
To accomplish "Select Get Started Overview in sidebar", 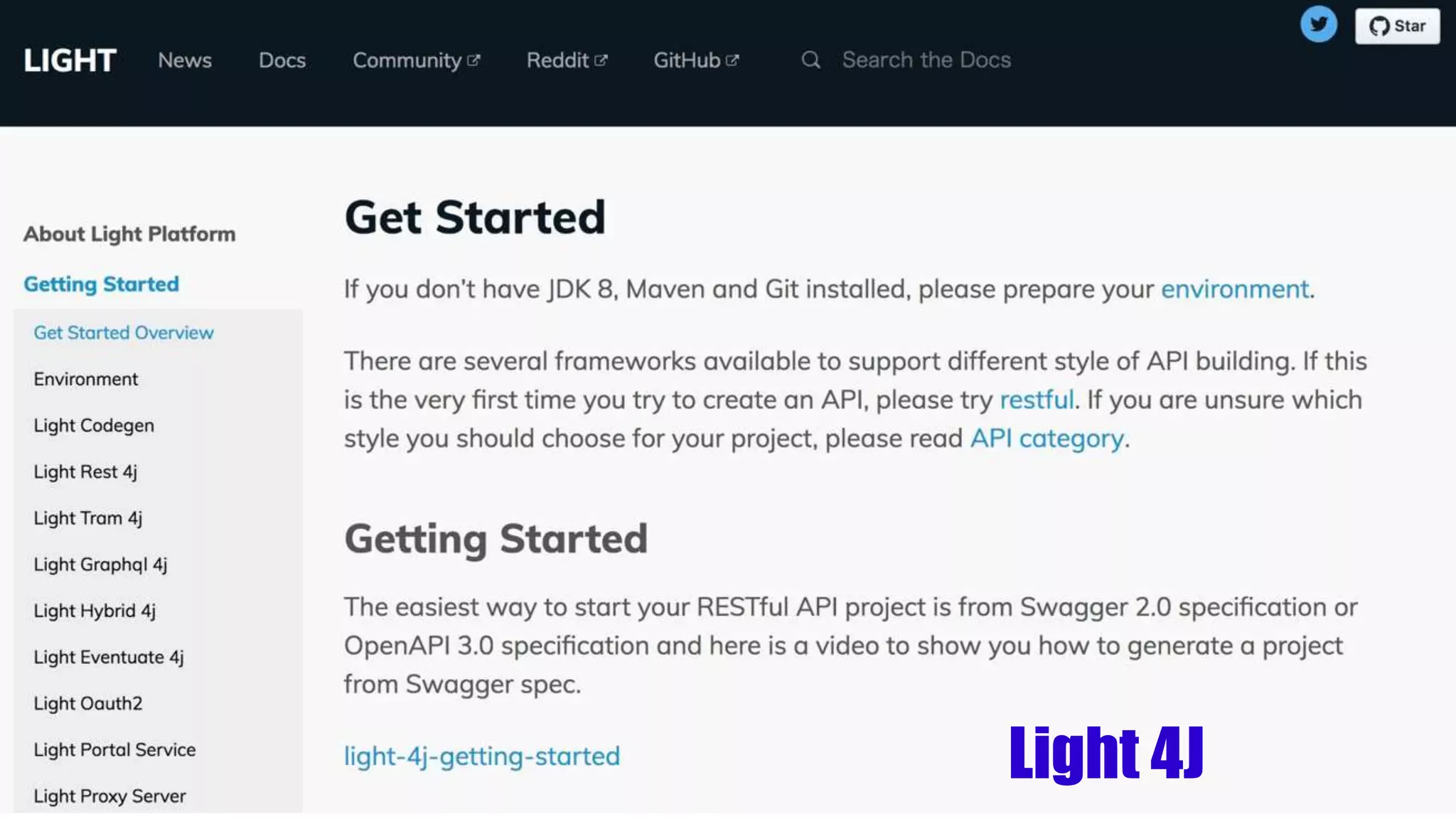I will pyautogui.click(x=124, y=333).
